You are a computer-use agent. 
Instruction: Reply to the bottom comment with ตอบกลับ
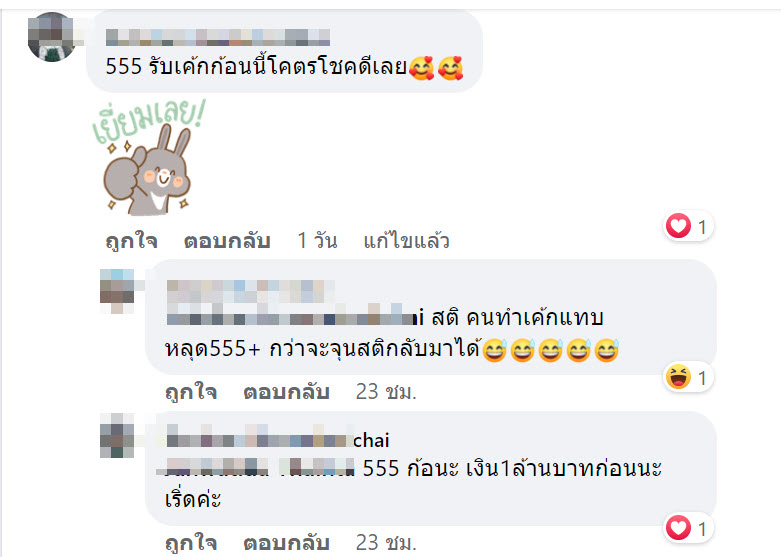pos(286,543)
